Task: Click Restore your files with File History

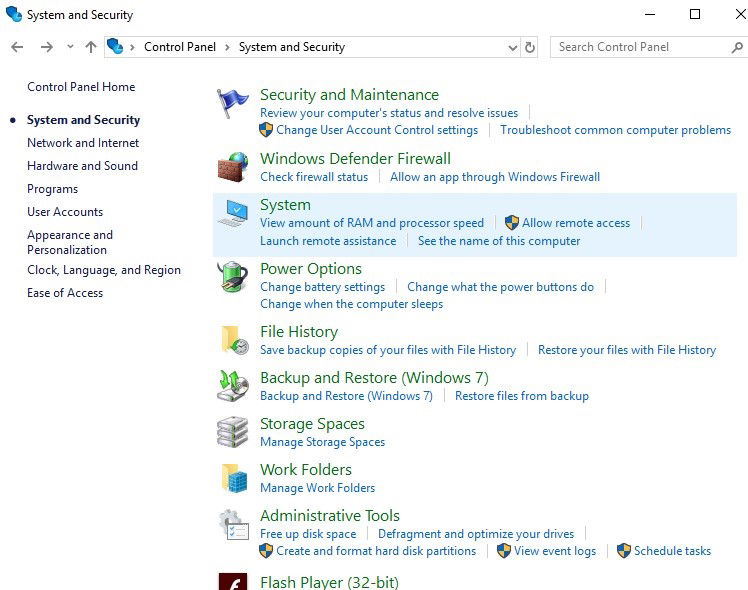Action: [x=627, y=350]
